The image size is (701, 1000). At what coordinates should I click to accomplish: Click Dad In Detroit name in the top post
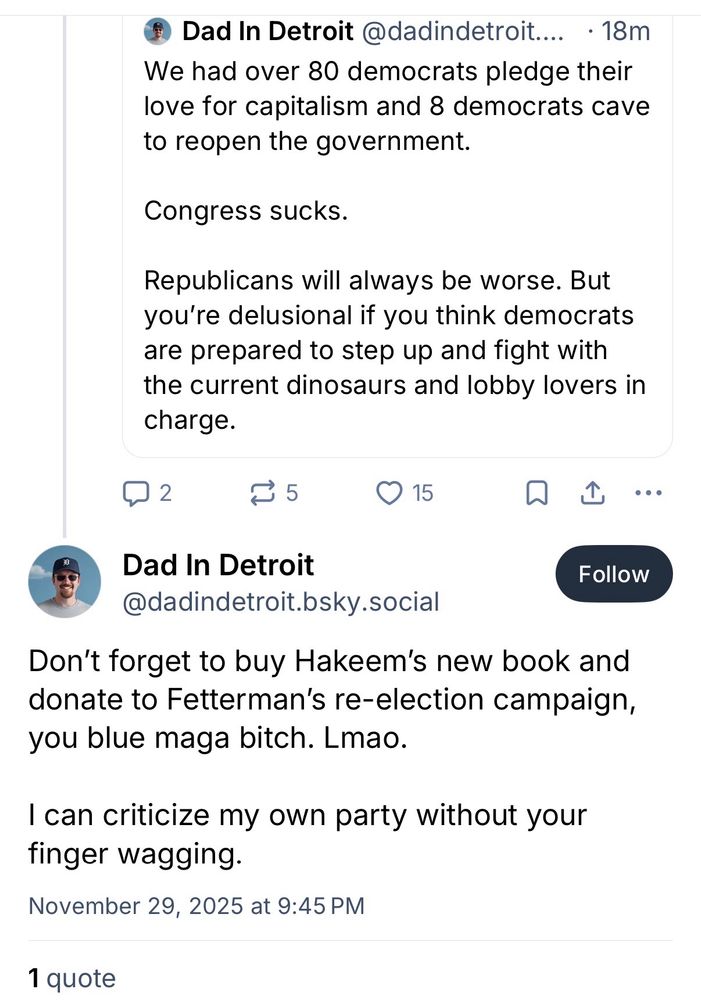coord(267,32)
